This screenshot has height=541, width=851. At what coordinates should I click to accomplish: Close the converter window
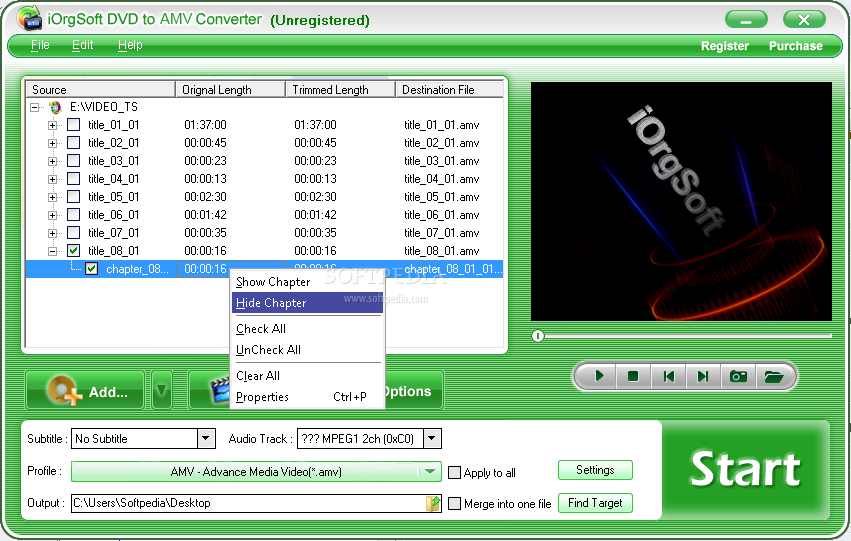click(804, 20)
